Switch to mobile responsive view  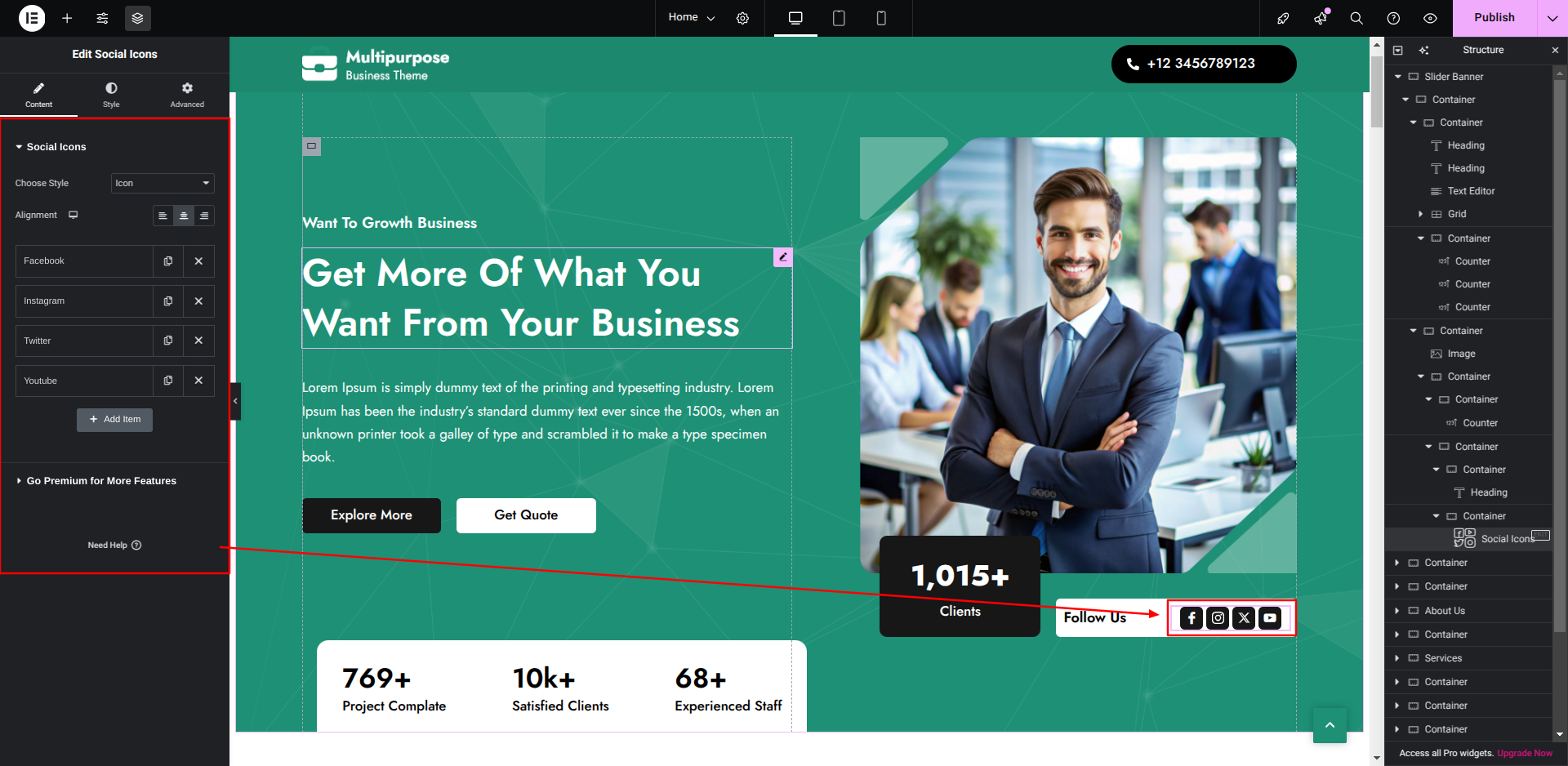(881, 18)
